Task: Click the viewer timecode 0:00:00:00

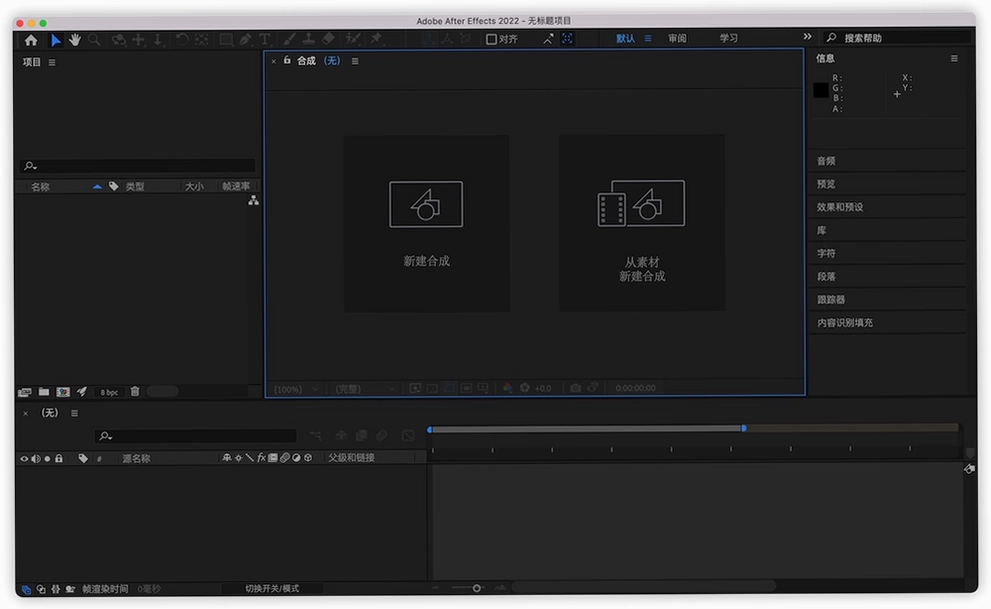Action: click(x=635, y=389)
